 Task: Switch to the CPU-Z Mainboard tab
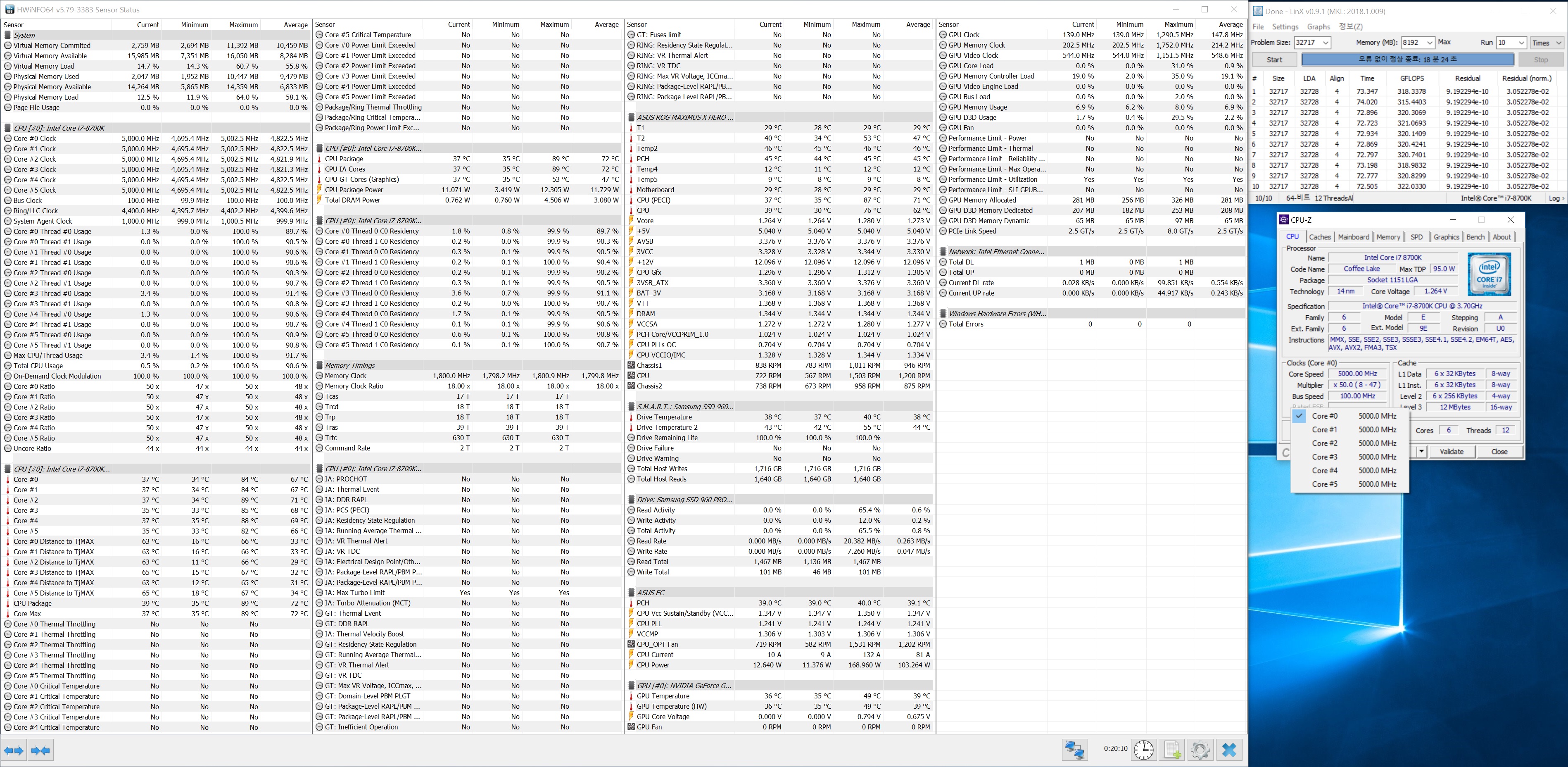1353,237
